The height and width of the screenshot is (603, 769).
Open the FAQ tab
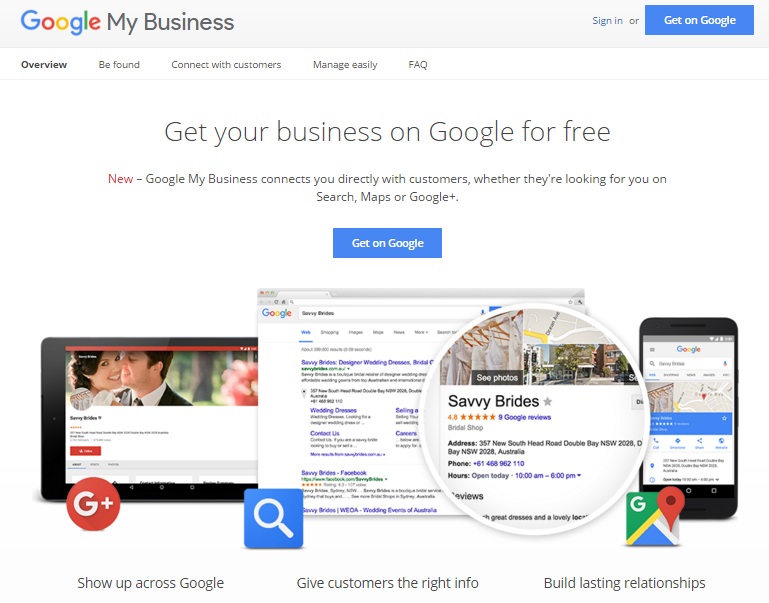click(418, 65)
